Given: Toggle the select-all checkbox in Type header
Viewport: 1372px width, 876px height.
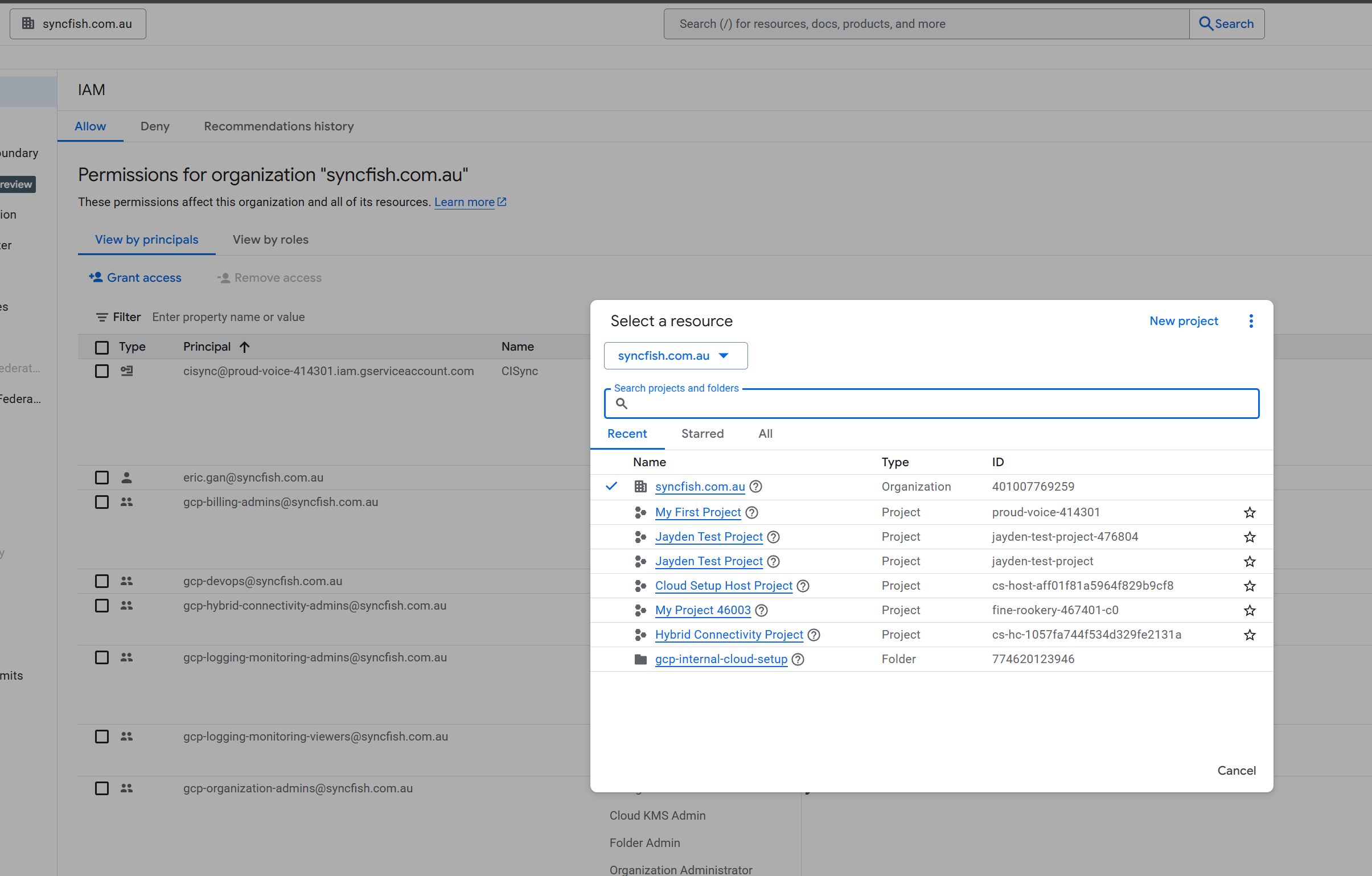Looking at the screenshot, I should click(101, 347).
